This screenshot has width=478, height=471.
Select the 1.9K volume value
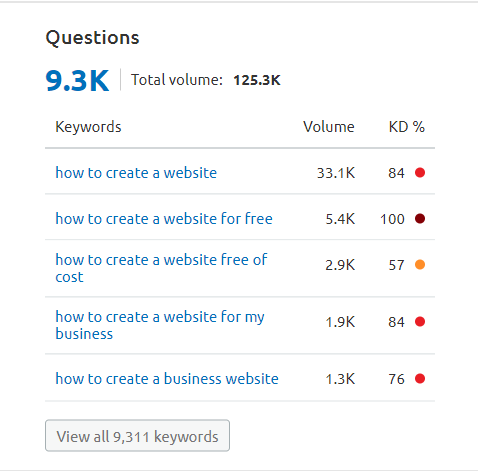click(x=340, y=322)
